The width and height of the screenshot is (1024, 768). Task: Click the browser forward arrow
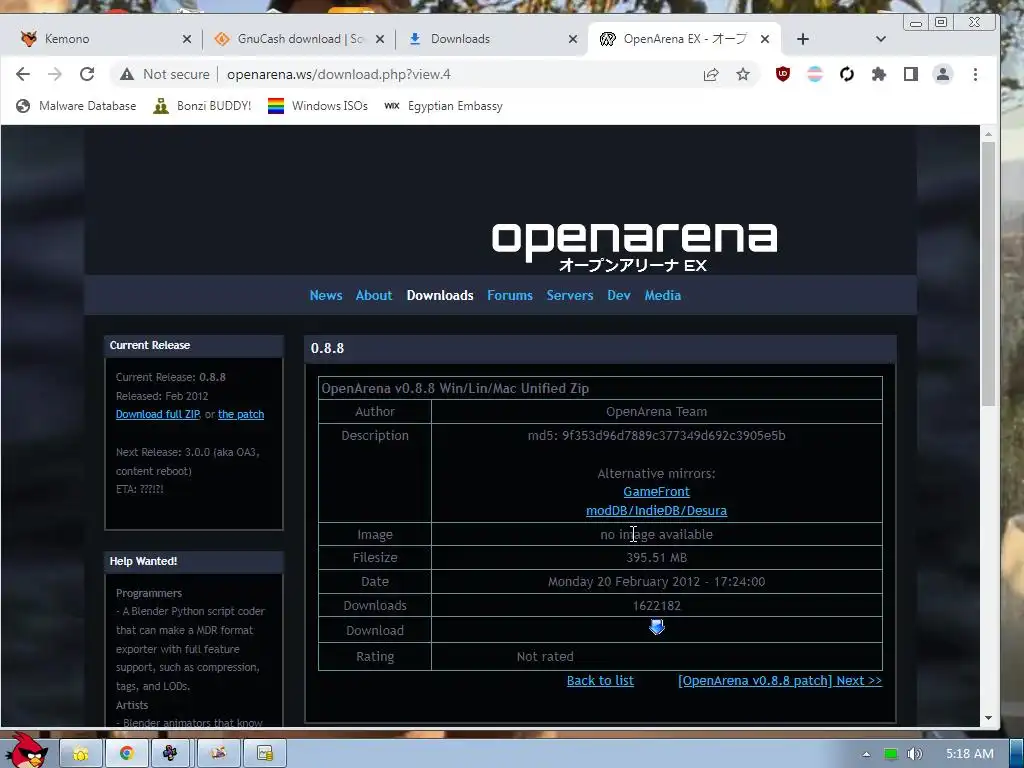coord(55,74)
